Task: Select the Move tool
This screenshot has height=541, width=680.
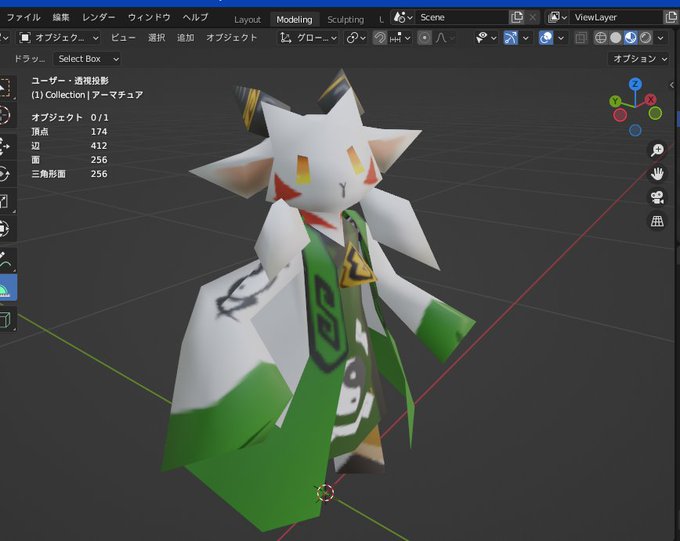Action: click(5, 147)
